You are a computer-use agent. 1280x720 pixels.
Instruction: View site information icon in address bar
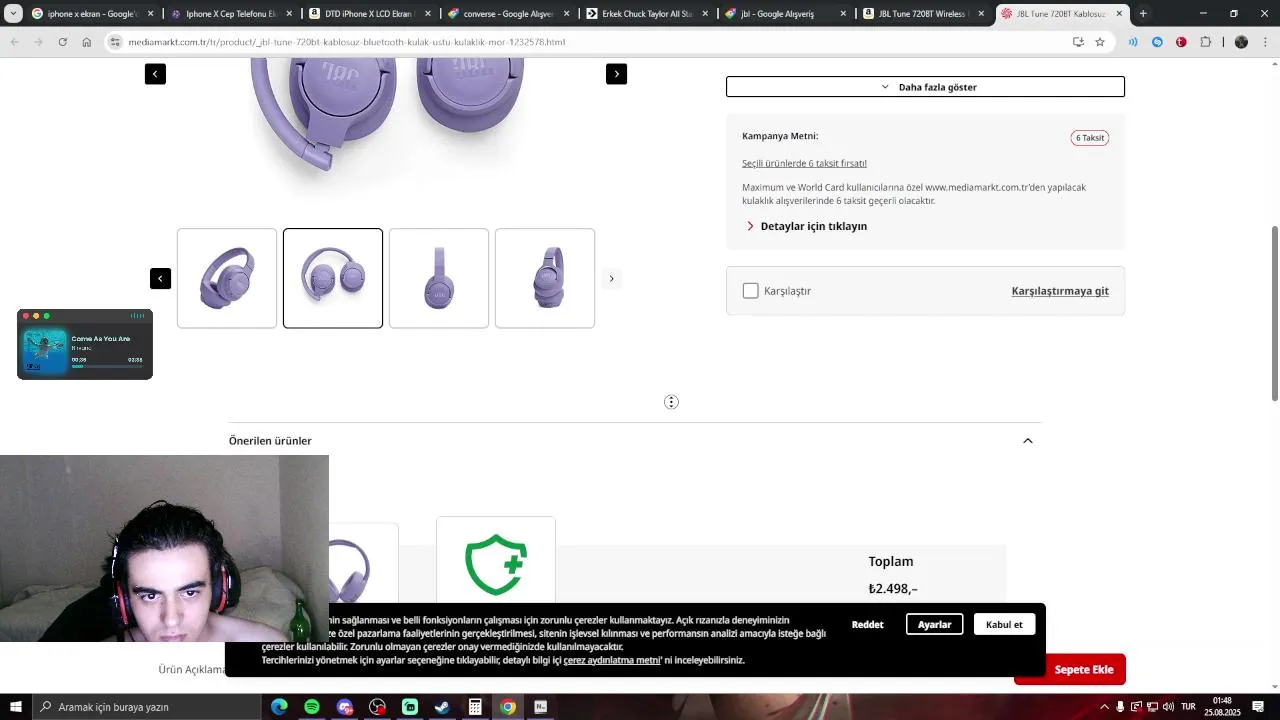[x=116, y=42]
